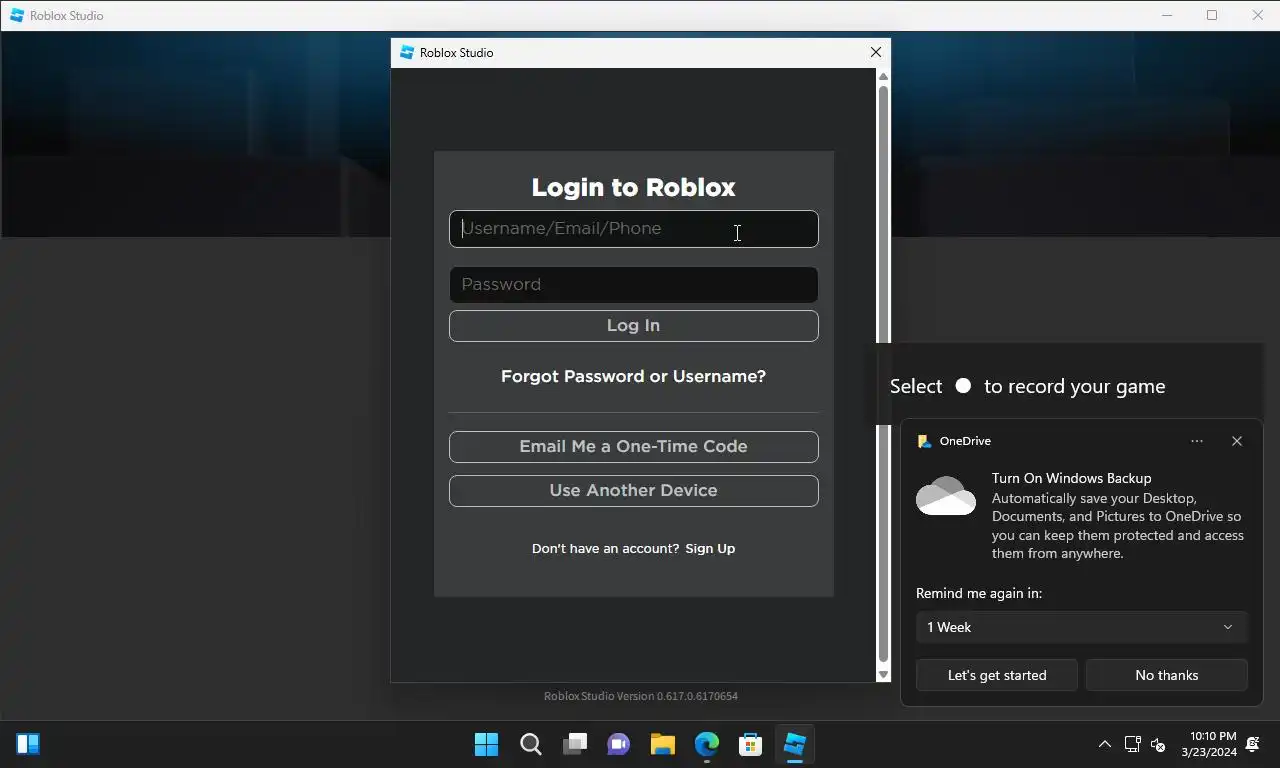Focus the Username/Email/Phone field

pyautogui.click(x=633, y=229)
